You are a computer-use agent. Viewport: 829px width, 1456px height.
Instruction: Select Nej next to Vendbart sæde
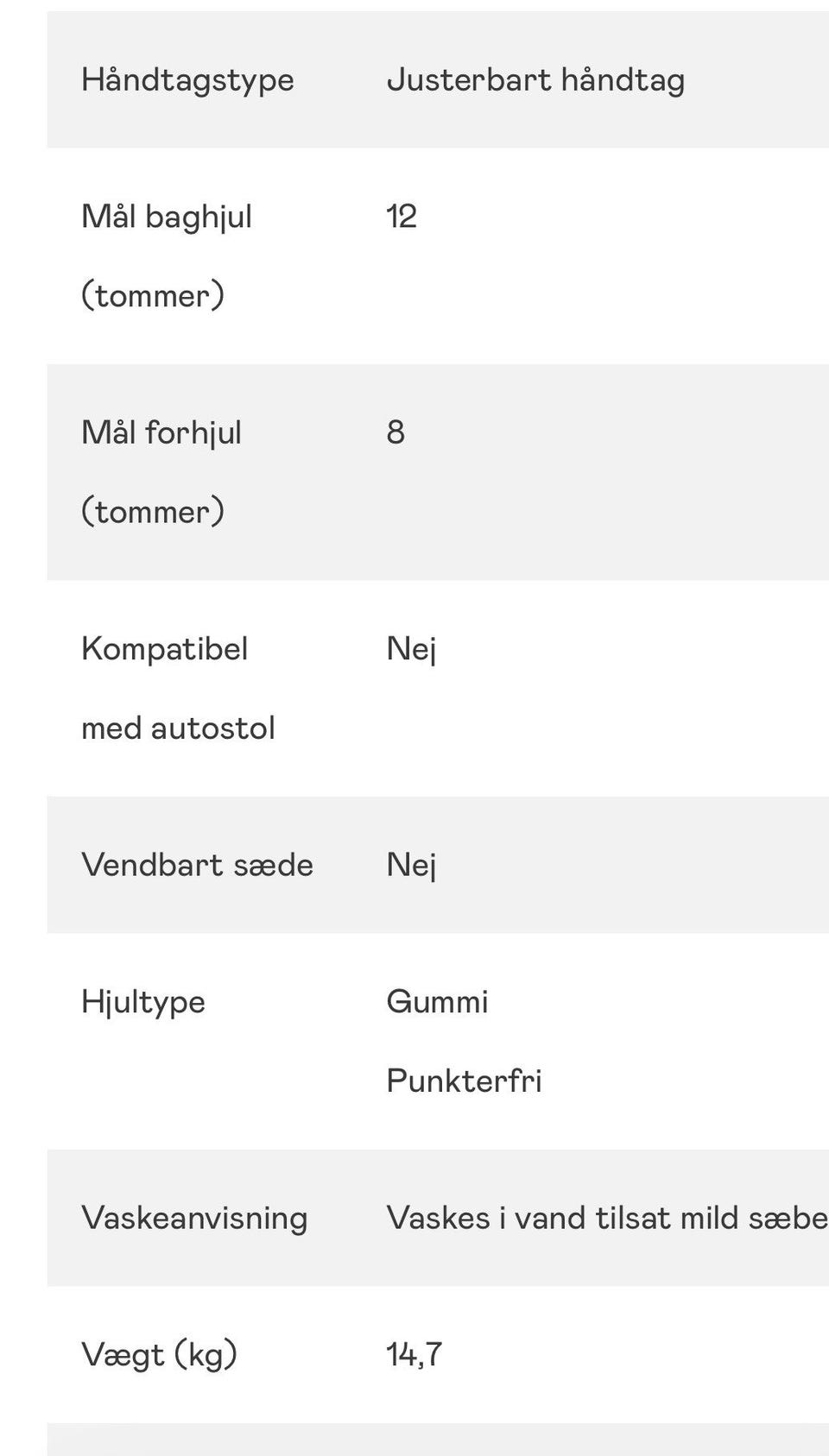[x=411, y=865]
